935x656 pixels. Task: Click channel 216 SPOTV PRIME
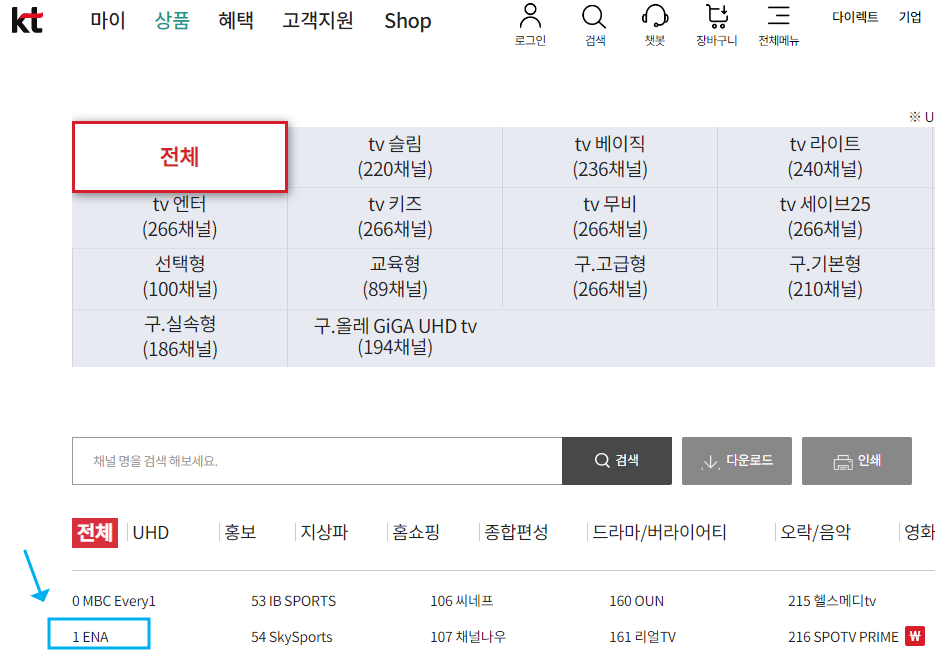[x=843, y=637]
